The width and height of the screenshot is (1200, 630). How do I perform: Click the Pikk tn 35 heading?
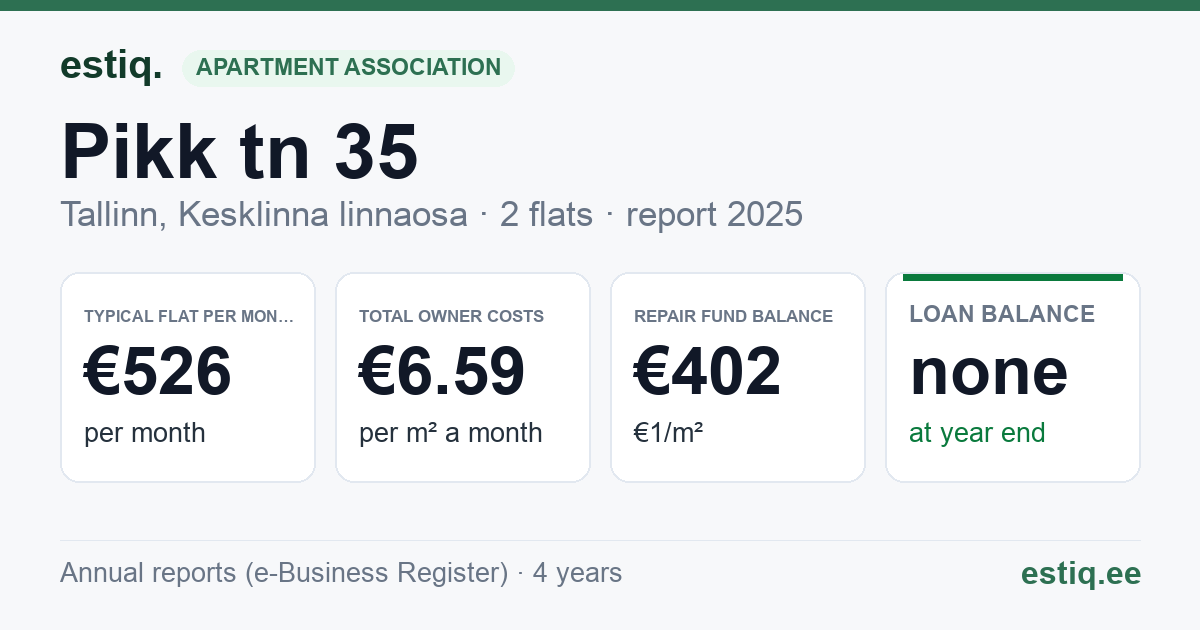click(239, 151)
